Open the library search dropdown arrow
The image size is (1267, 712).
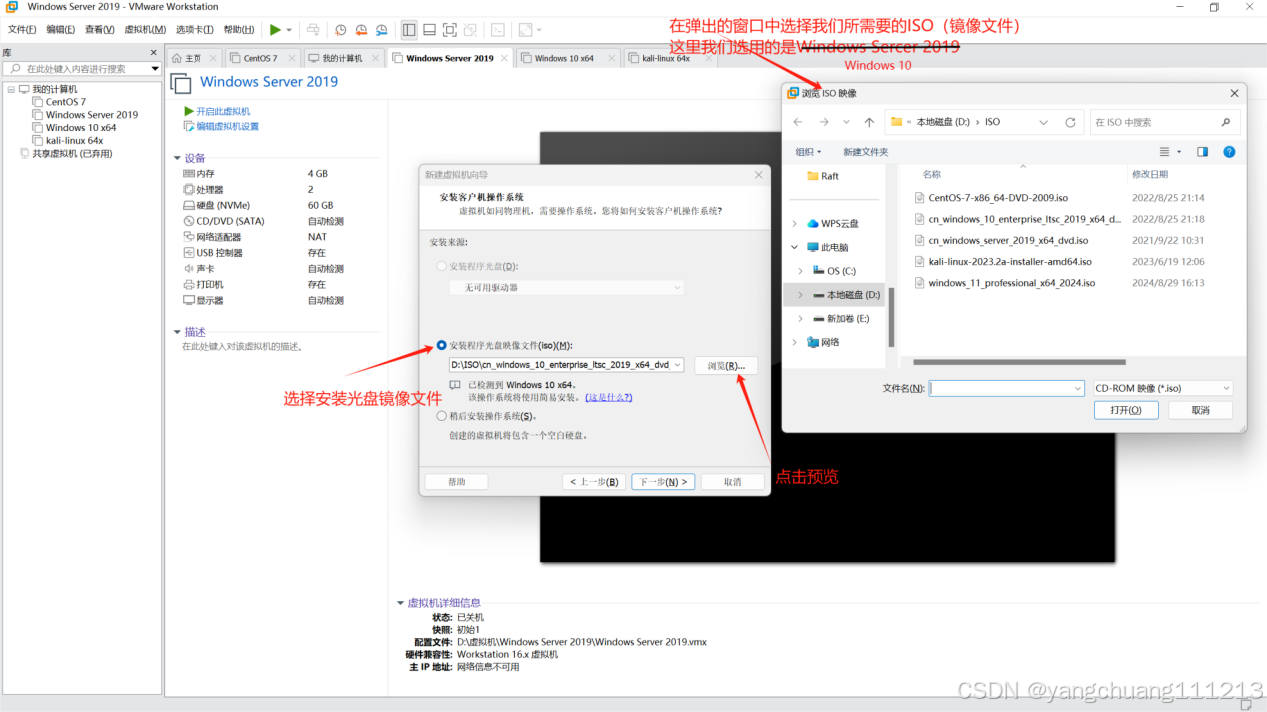[x=155, y=69]
